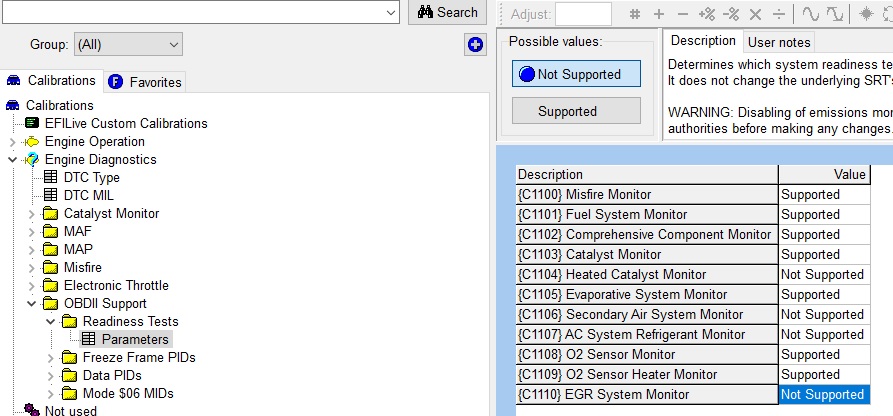Click the divide icon in Adjust toolbar

click(x=779, y=14)
